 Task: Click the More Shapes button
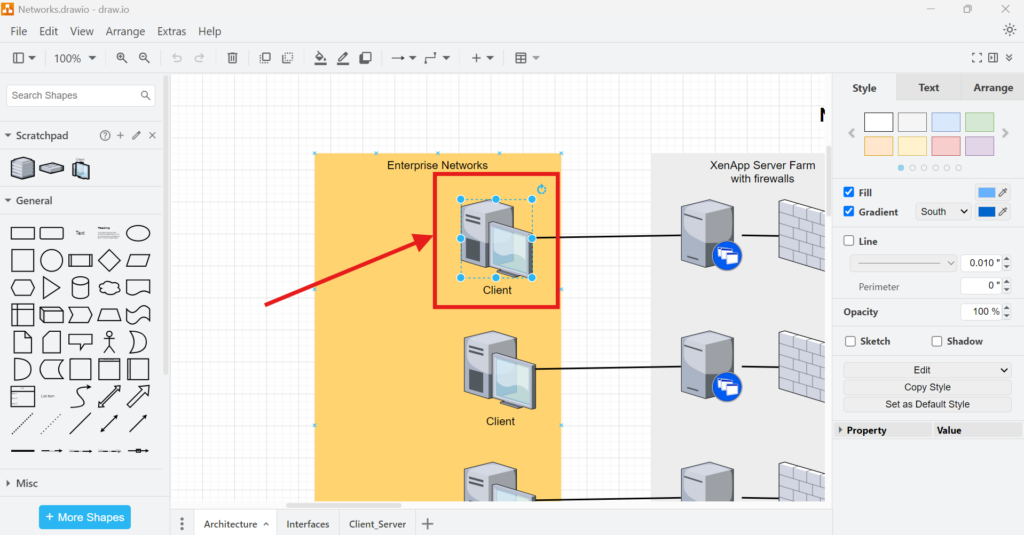[x=85, y=517]
